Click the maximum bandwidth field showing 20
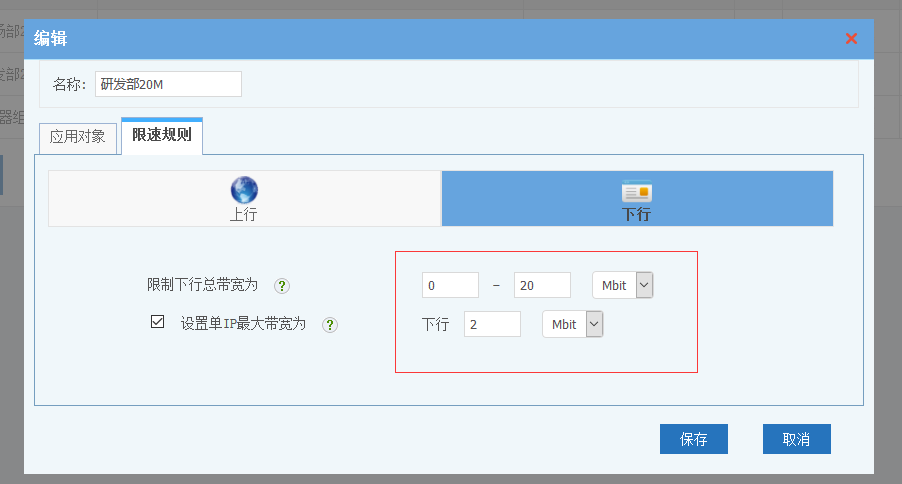The height and width of the screenshot is (484, 902). [542, 285]
